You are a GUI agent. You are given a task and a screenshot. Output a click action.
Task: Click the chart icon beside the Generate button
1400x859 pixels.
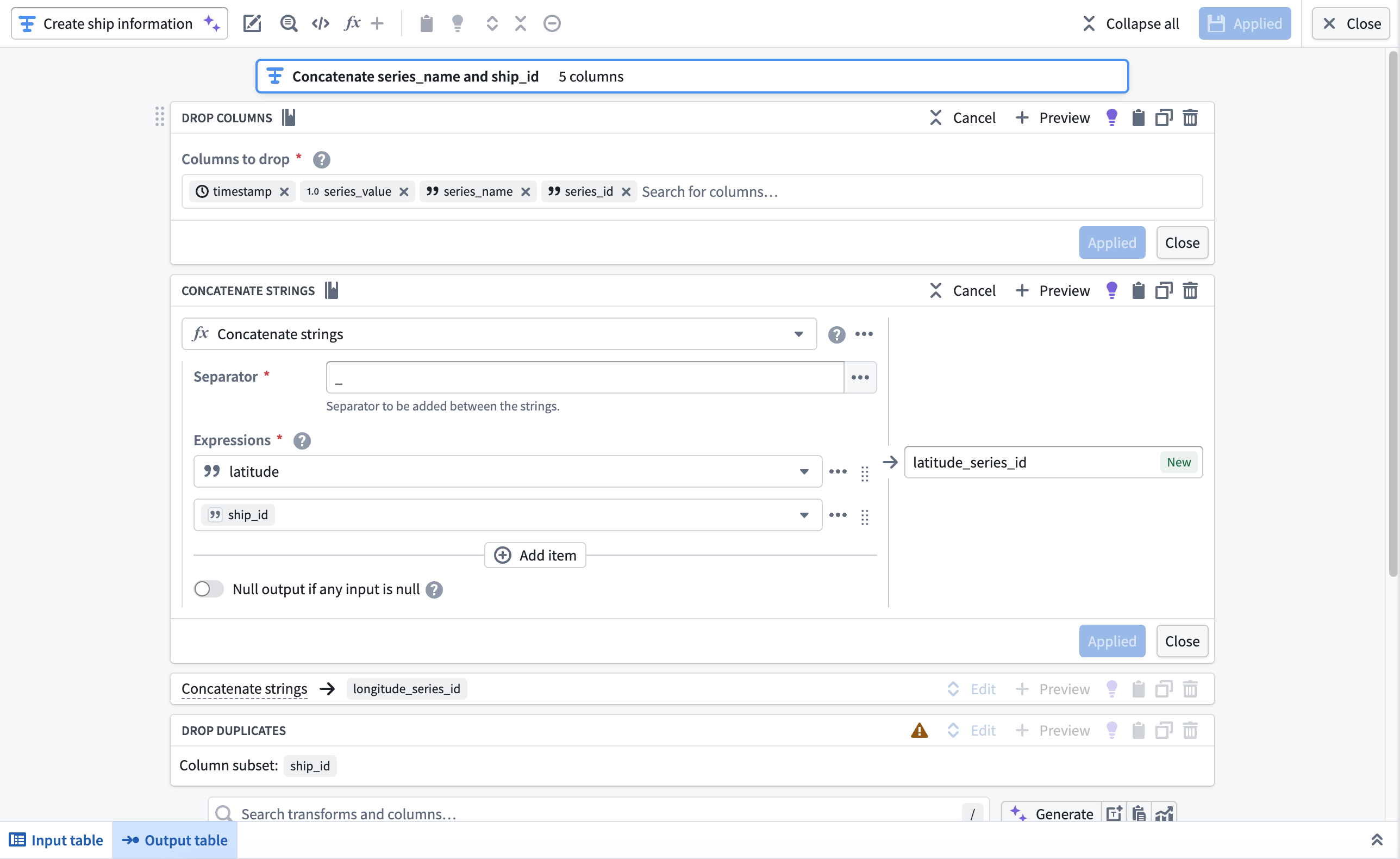1164,814
